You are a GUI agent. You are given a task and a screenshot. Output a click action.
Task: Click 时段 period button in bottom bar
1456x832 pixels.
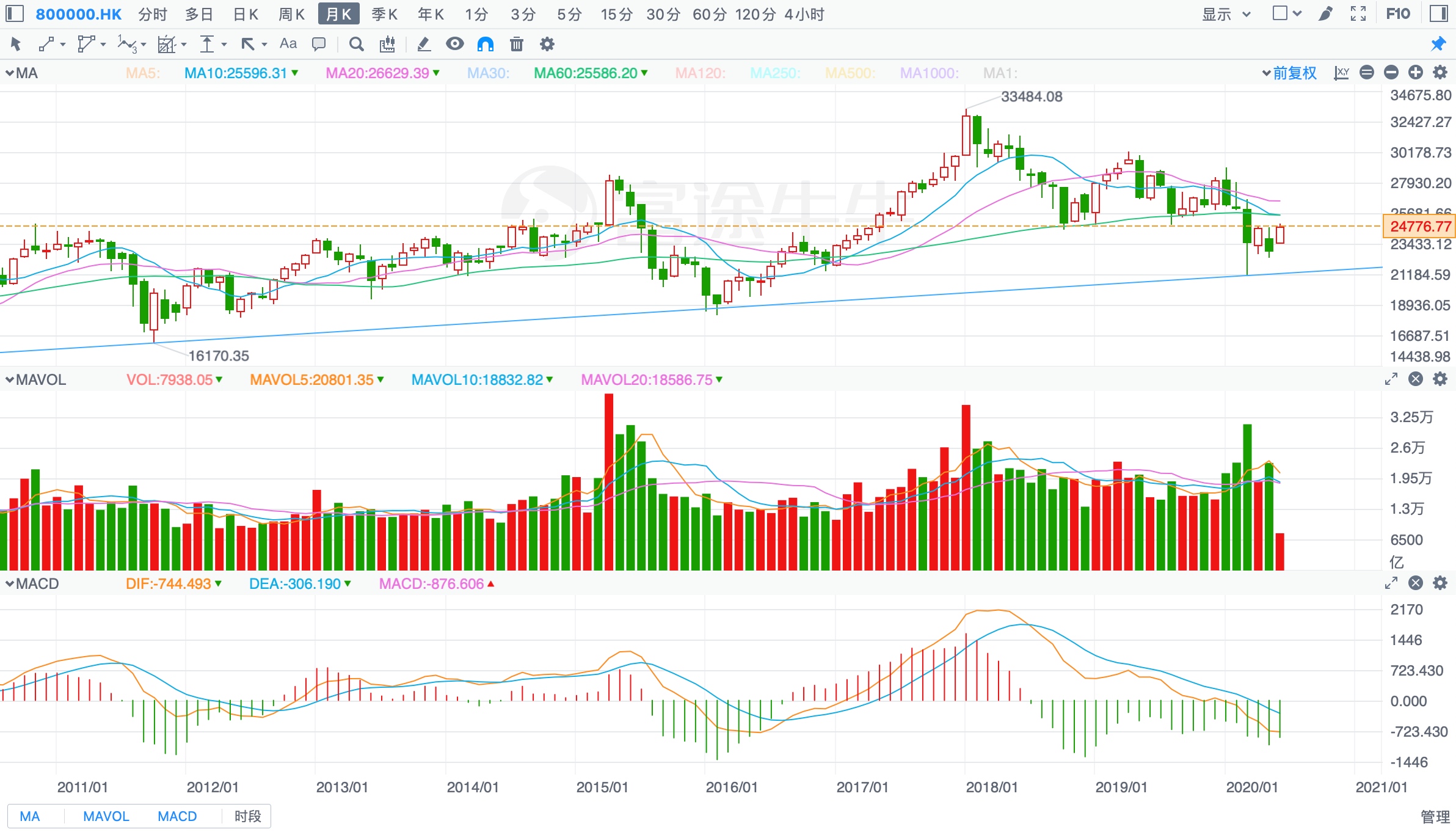tap(248, 816)
